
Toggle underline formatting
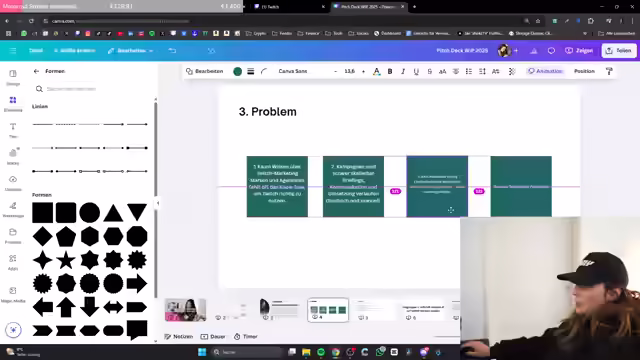[416, 71]
